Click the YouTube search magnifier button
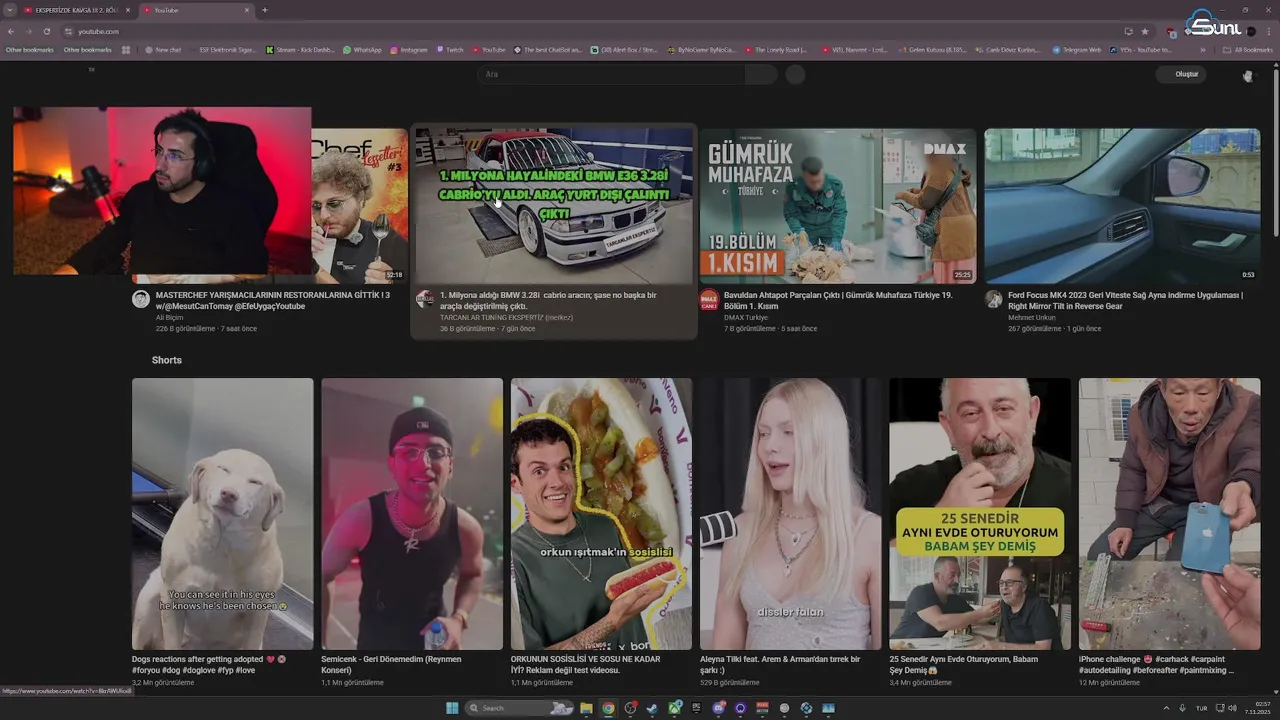This screenshot has height=720, width=1280. (x=761, y=74)
